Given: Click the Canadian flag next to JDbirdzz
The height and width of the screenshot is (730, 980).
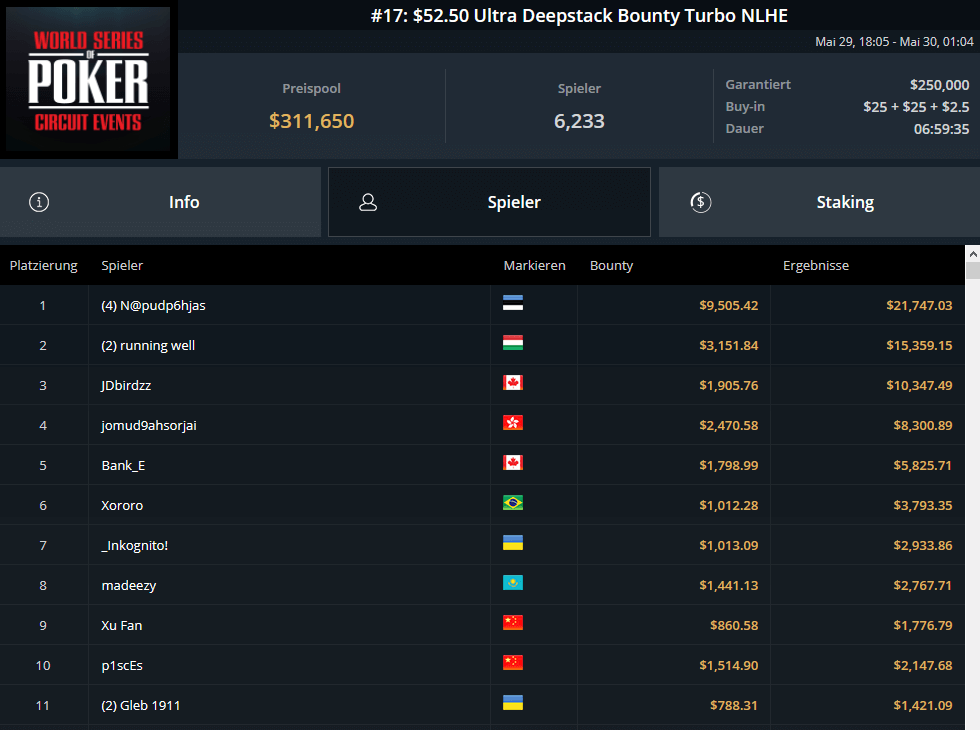Looking at the screenshot, I should [x=513, y=384].
